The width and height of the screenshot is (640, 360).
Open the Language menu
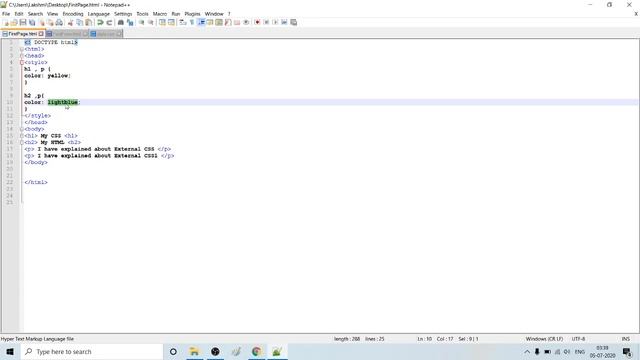pyautogui.click(x=98, y=14)
